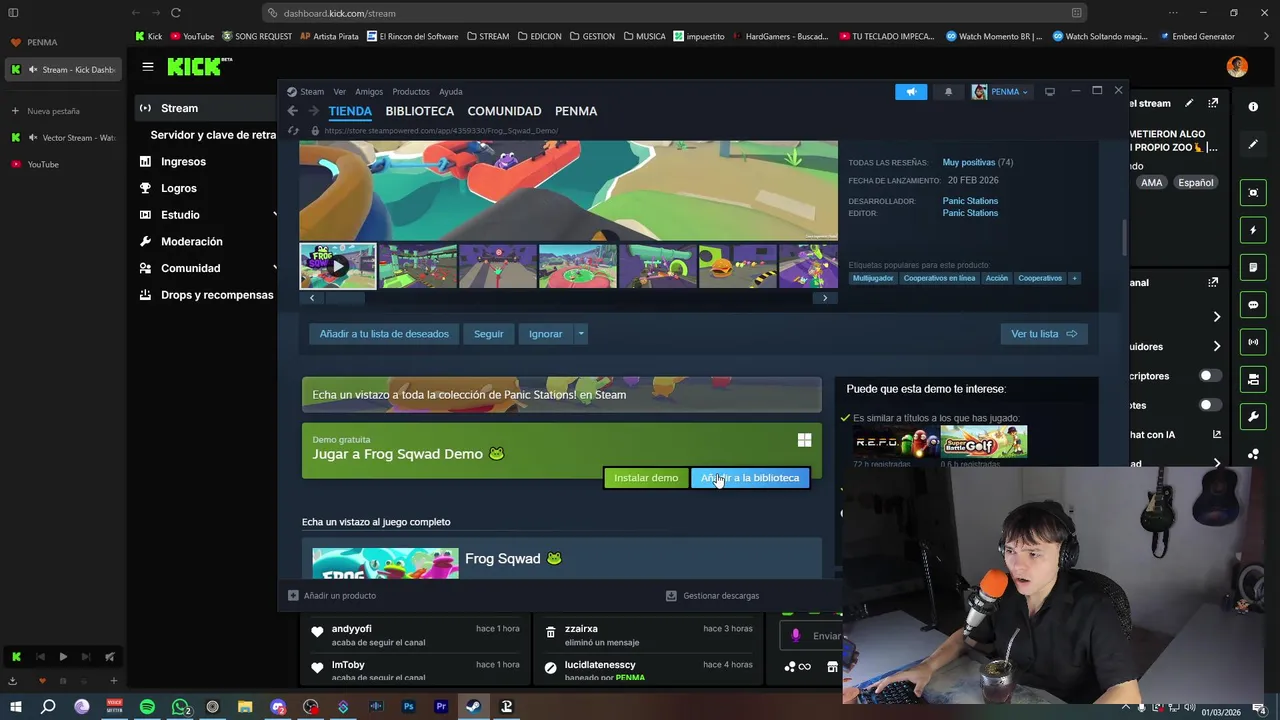Show more popular tags plus button

point(1074,278)
